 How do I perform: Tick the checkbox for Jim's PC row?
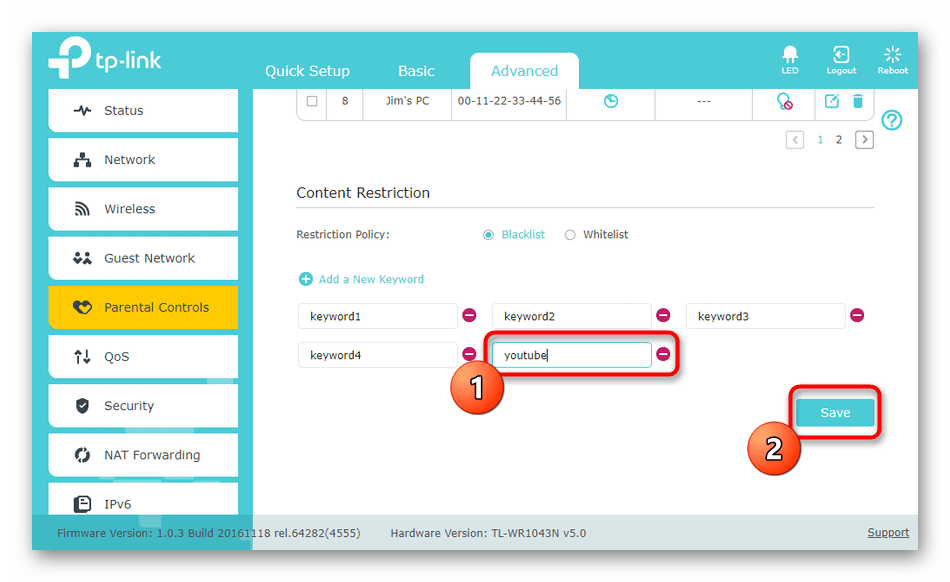pos(312,101)
